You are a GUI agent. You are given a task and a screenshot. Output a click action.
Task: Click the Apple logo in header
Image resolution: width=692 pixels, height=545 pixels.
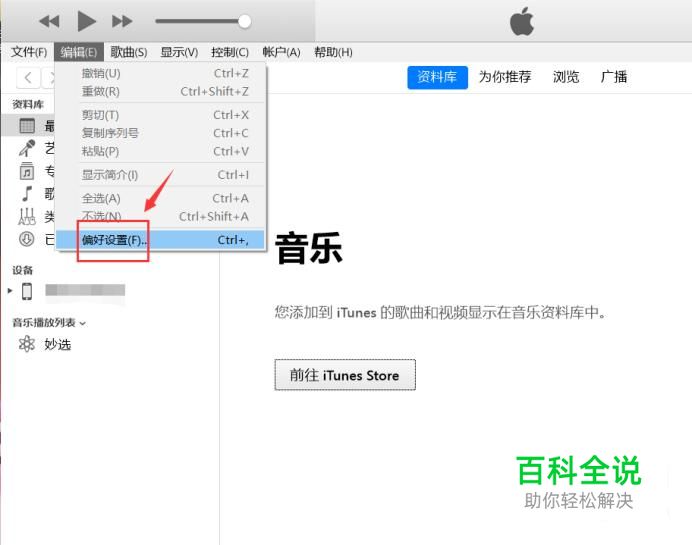tap(522, 21)
